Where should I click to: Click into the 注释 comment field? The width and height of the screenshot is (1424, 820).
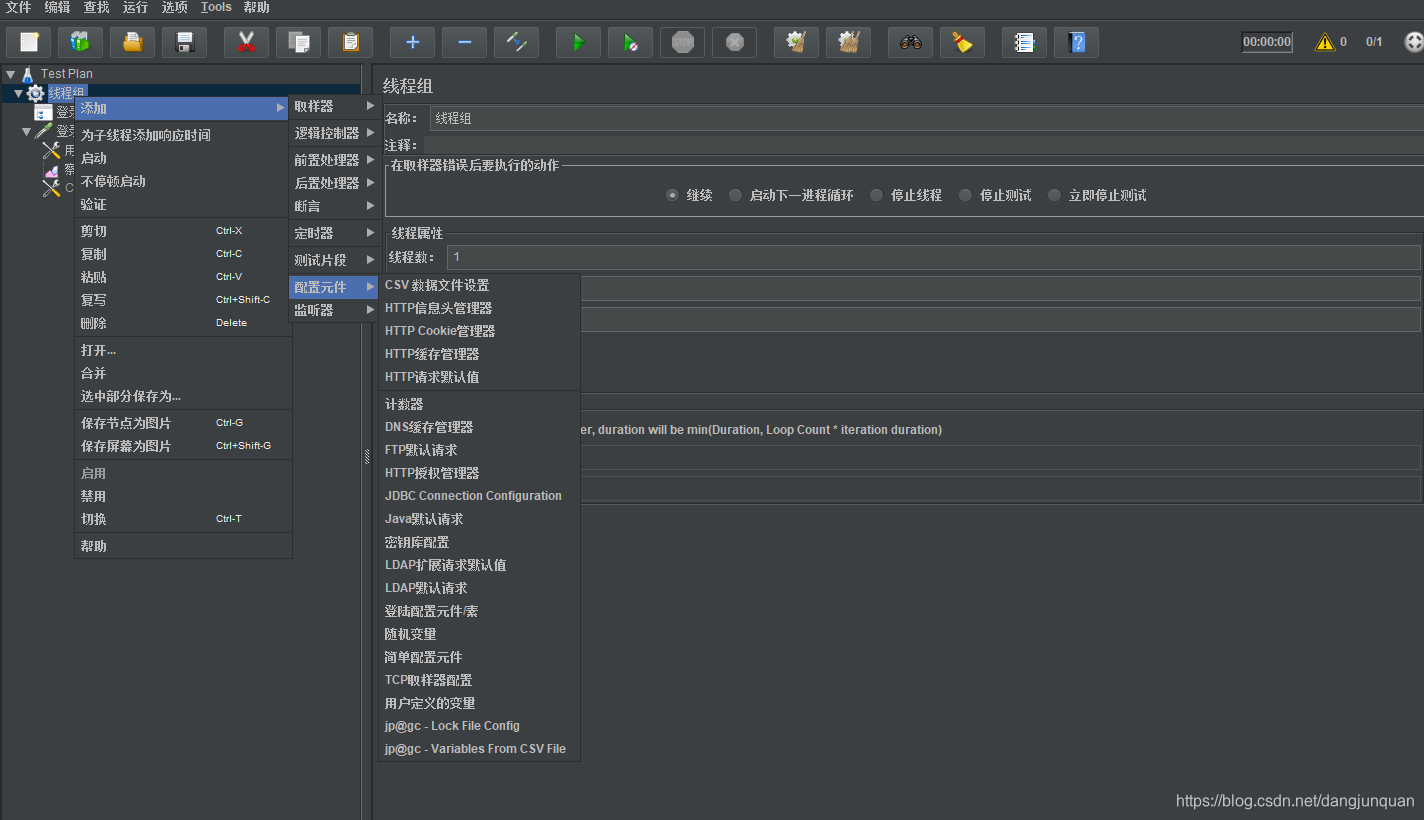(923, 145)
